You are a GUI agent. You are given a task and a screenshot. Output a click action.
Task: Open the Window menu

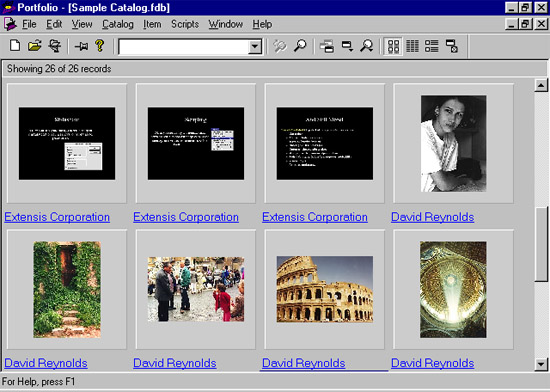226,24
